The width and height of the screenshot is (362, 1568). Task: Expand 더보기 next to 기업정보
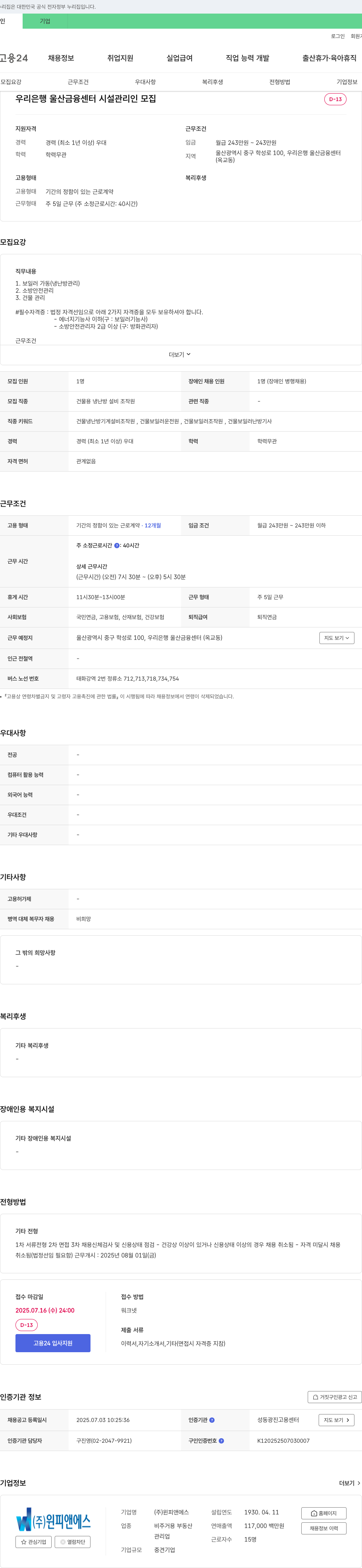[x=350, y=1483]
